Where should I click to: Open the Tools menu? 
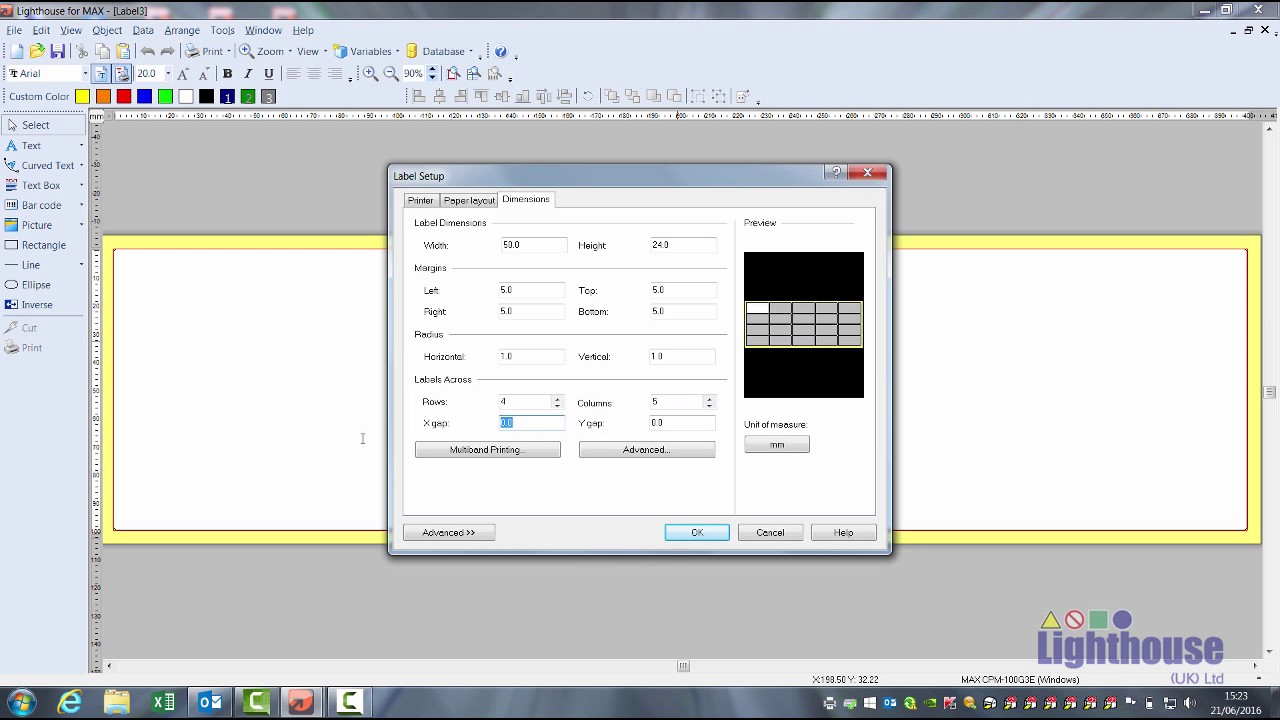222,30
